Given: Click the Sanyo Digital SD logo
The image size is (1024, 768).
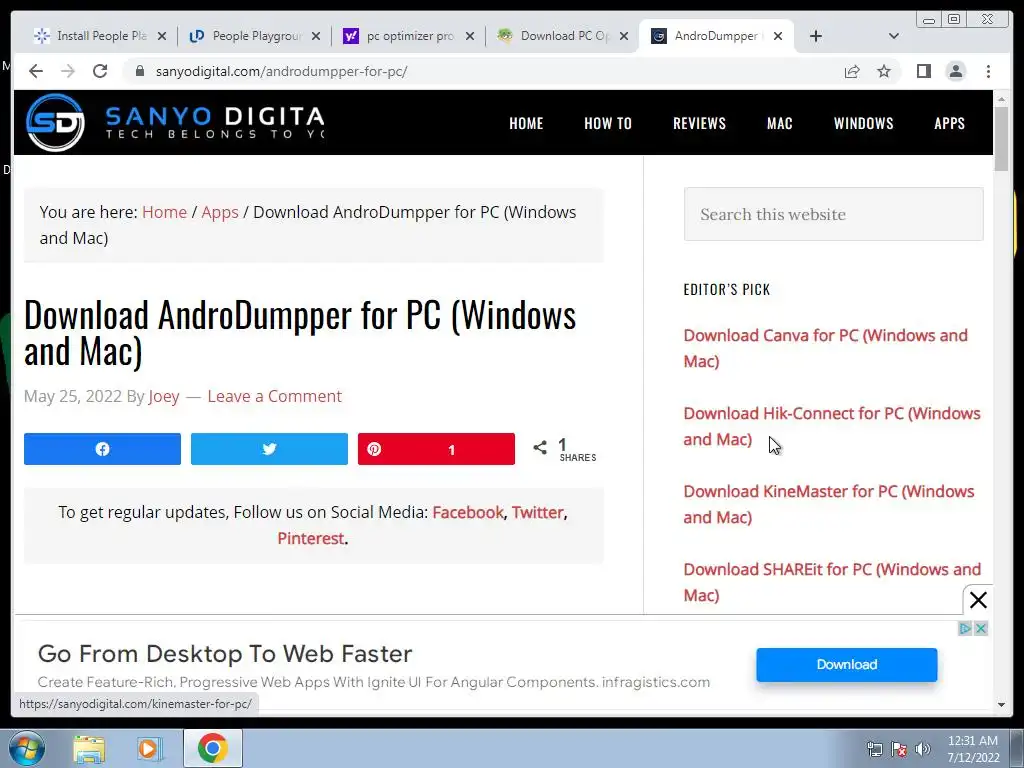Looking at the screenshot, I should pyautogui.click(x=55, y=123).
